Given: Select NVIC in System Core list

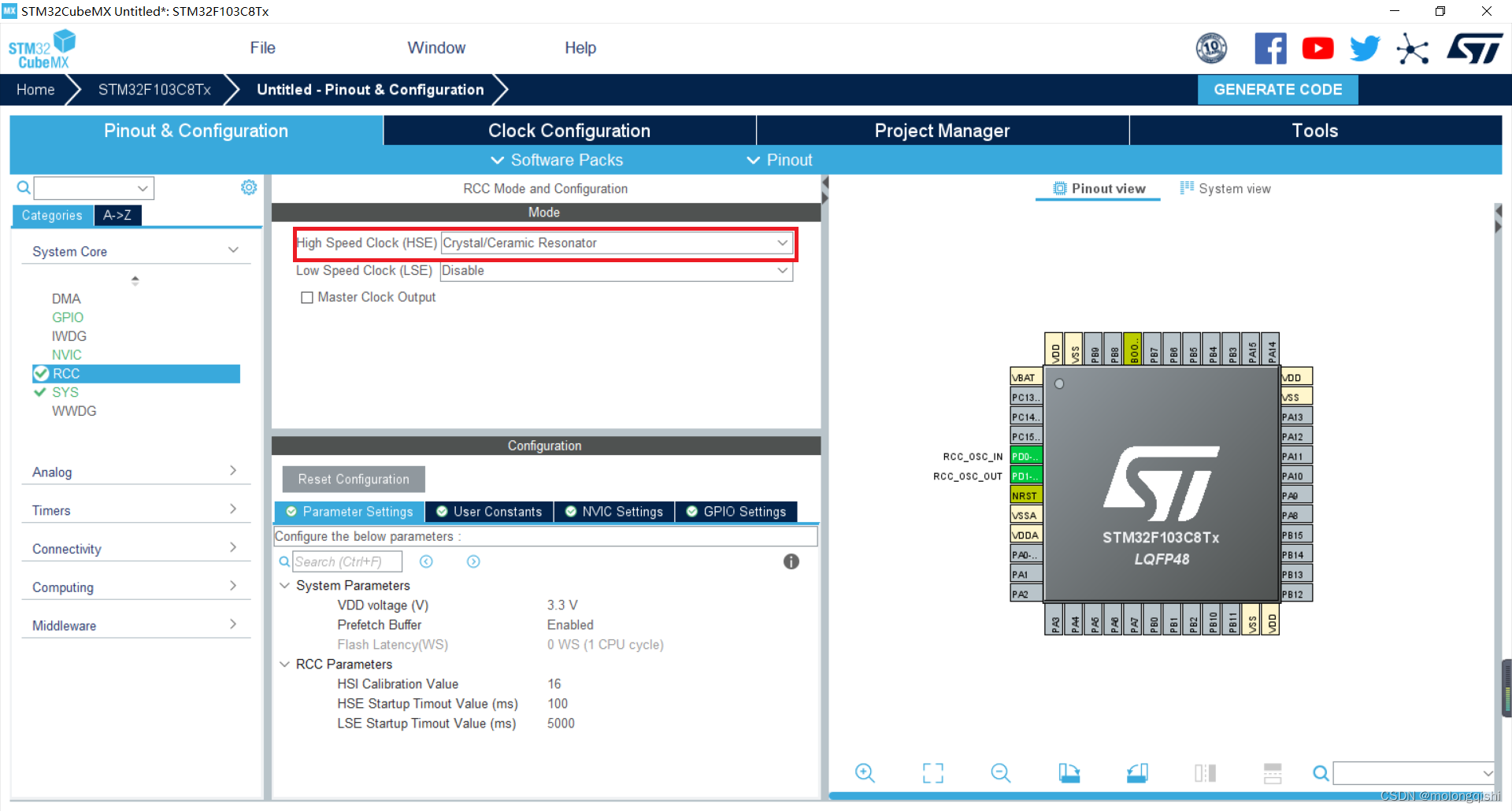Looking at the screenshot, I should pos(67,355).
